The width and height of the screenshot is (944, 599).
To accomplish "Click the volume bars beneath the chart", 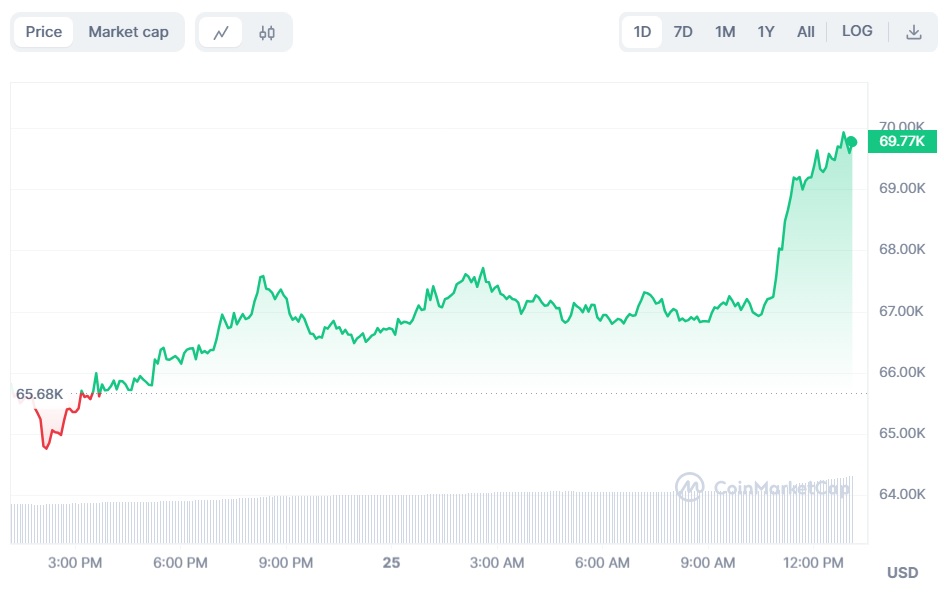I will point(430,518).
